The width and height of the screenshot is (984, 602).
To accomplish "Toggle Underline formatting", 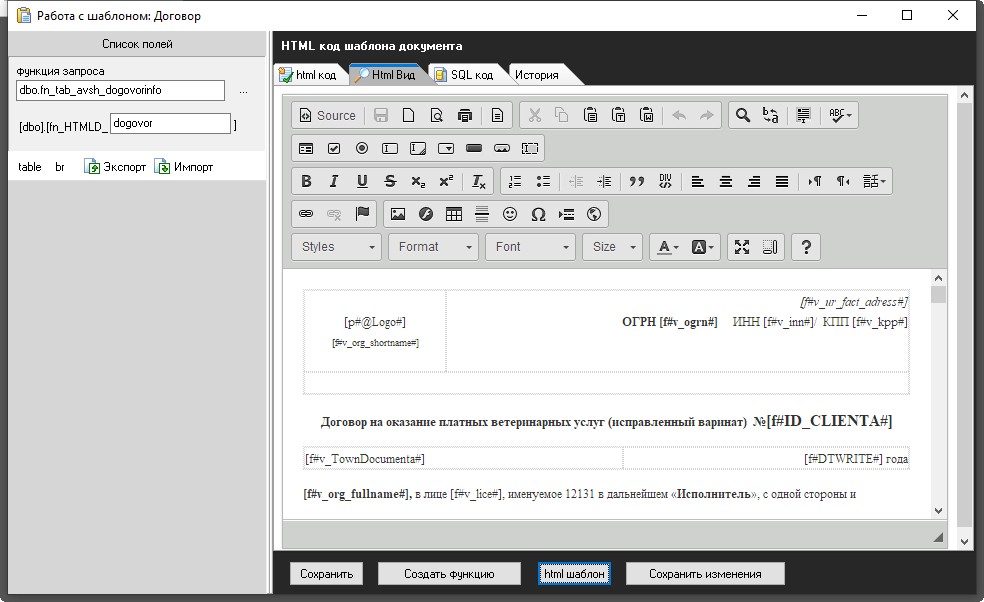I will pos(362,181).
